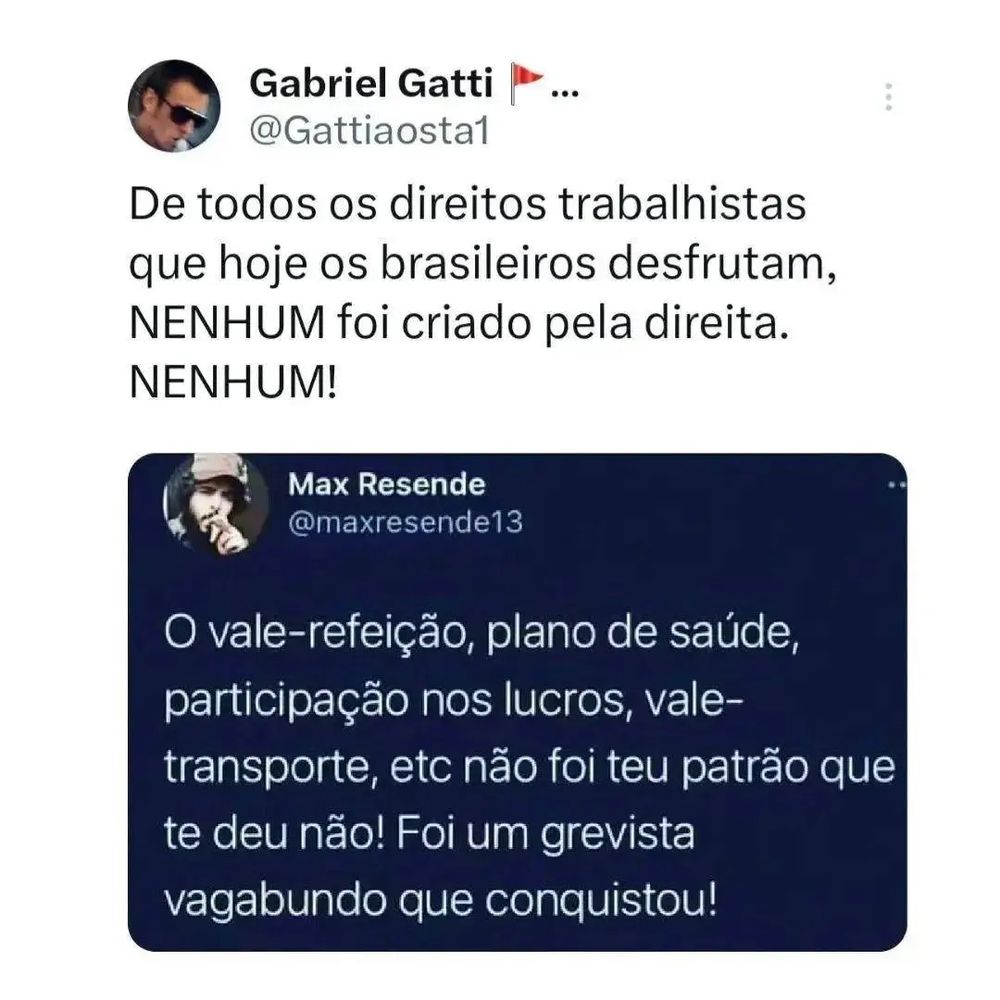
Task: Click the 'transporte, etc não foi teu patrão' line
Action: click(529, 767)
